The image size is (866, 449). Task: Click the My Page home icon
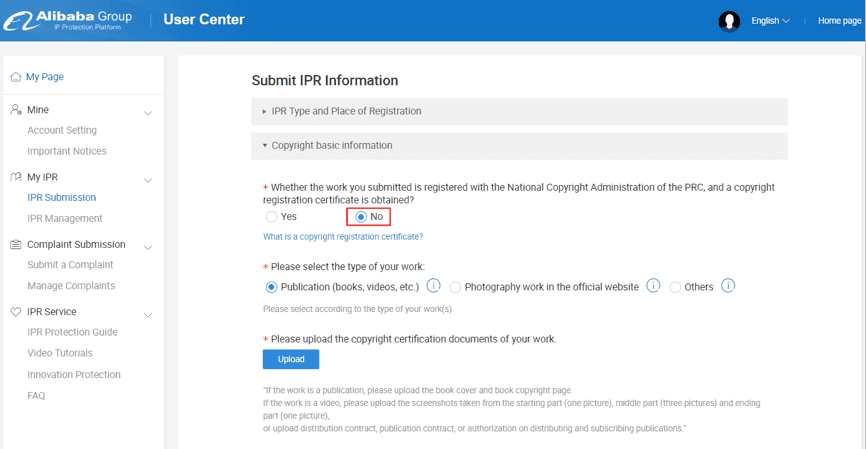(x=15, y=77)
